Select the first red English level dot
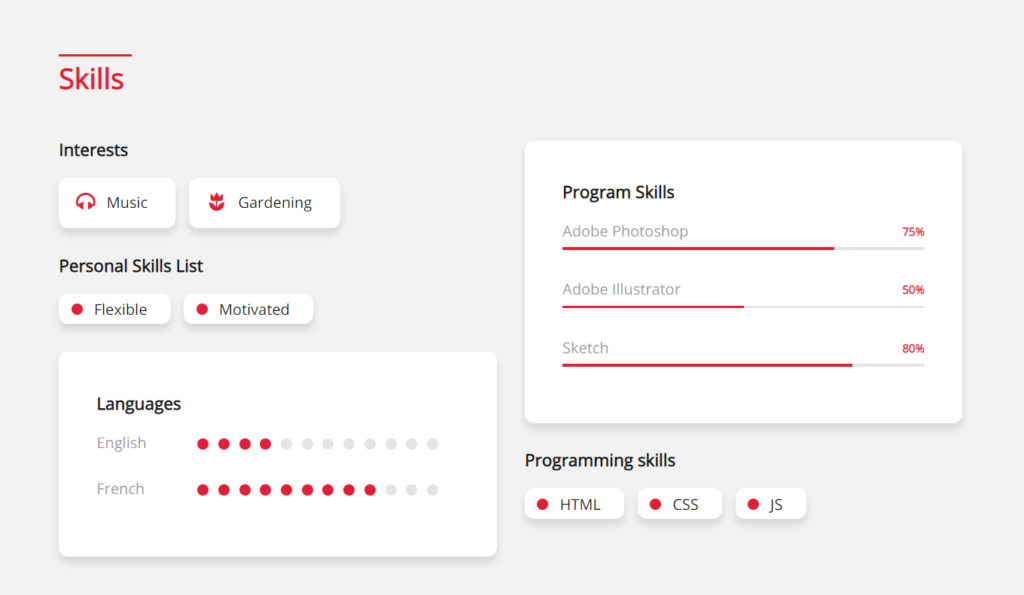 (203, 444)
